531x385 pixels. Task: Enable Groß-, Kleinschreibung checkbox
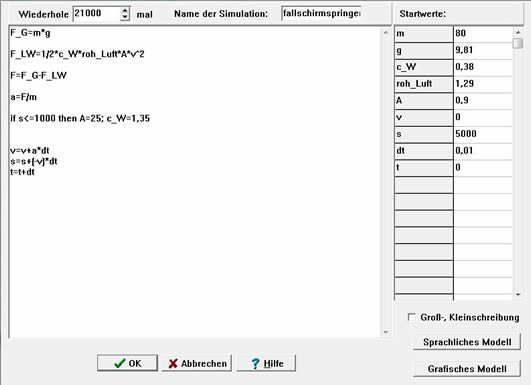pos(411,317)
